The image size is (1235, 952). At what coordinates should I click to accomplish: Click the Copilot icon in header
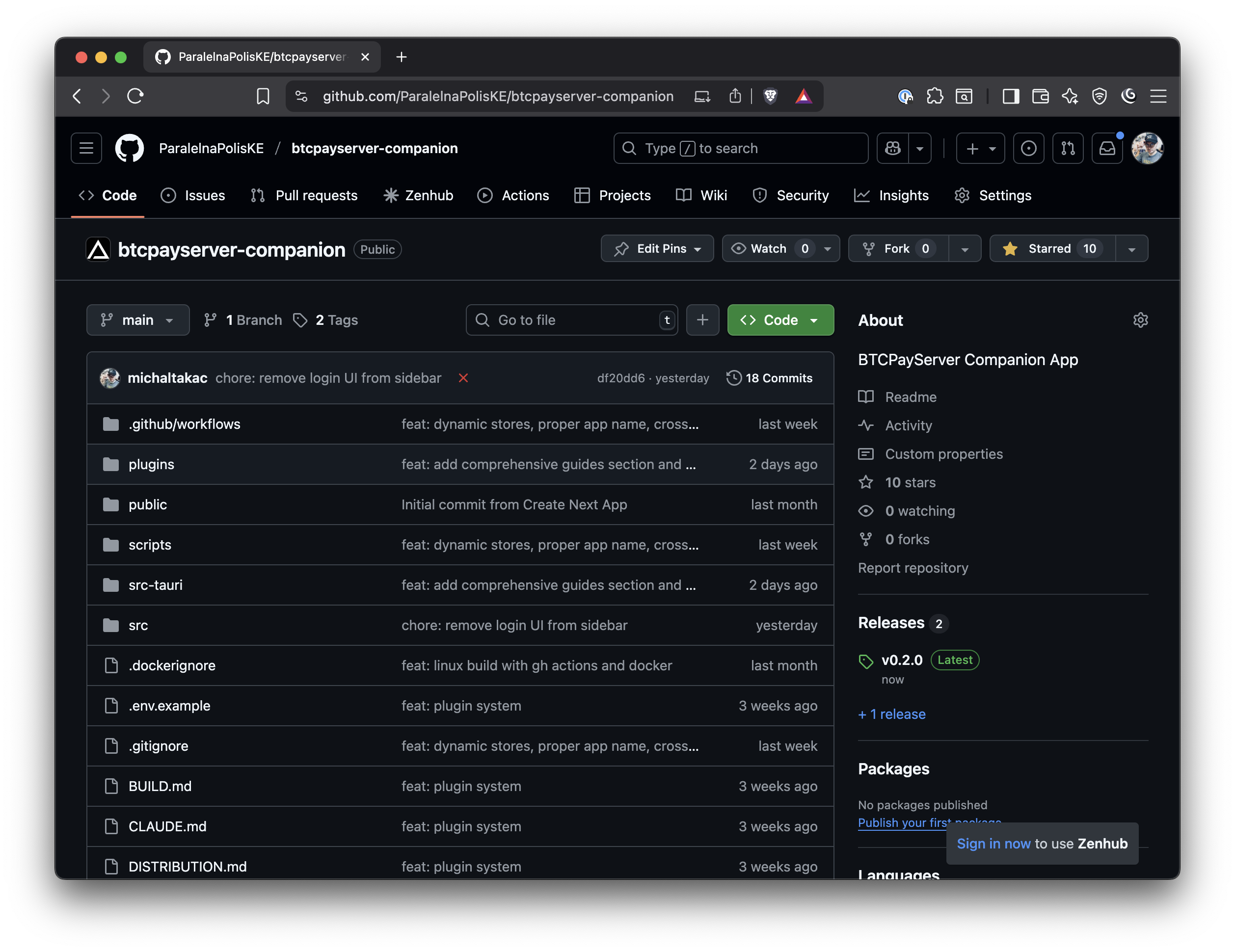[893, 148]
